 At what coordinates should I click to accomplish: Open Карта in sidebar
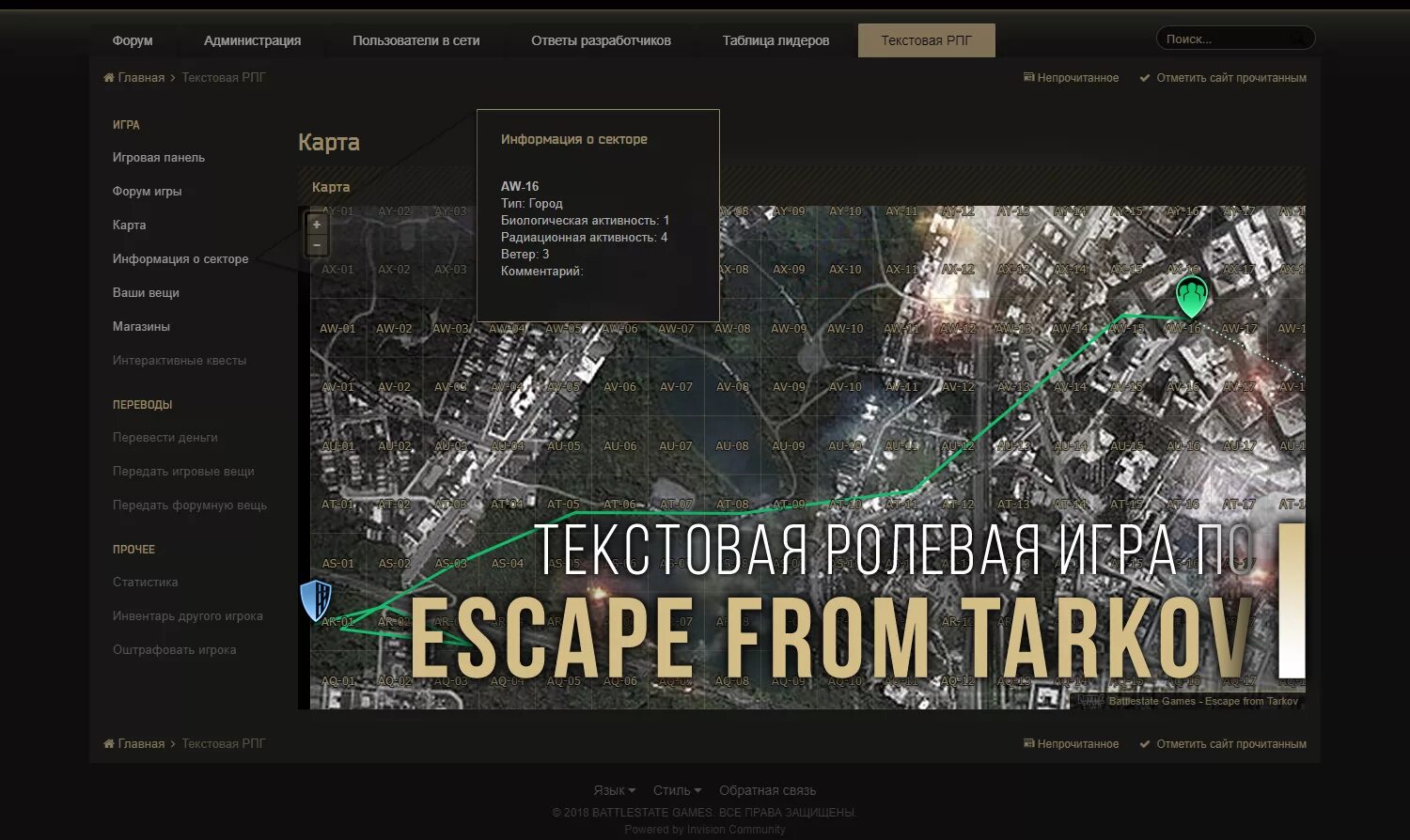(x=129, y=226)
